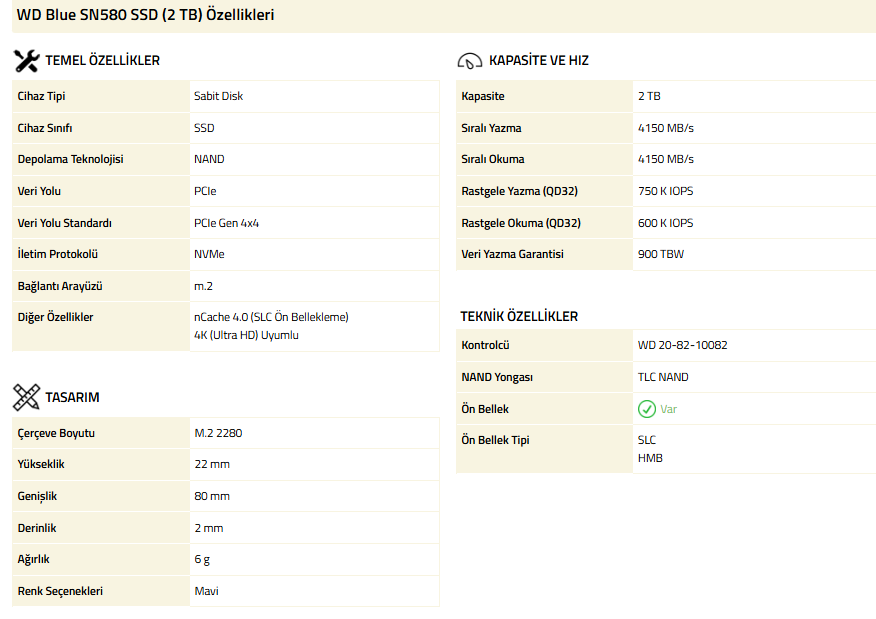876x619 pixels.
Task: Click the wrench icon beside TEMEL ÖZELLİKLER
Action: click(x=26, y=61)
